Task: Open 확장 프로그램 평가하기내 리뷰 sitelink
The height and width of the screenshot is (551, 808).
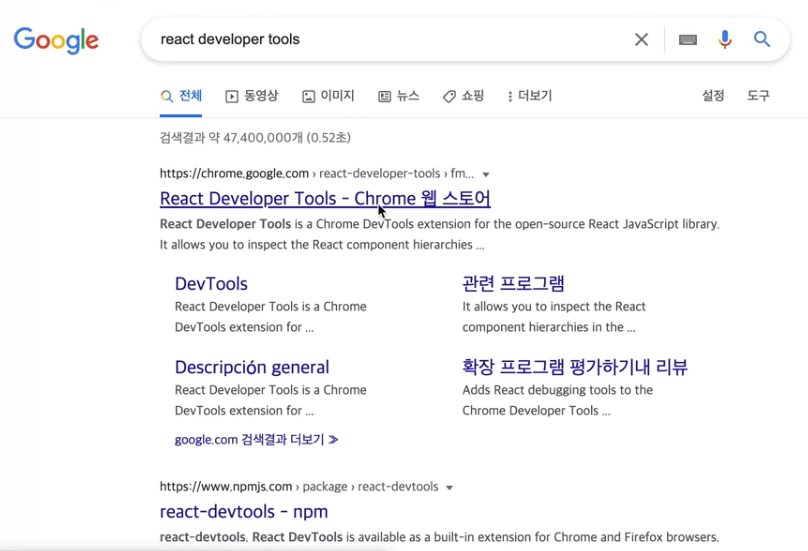Action: [x=575, y=367]
